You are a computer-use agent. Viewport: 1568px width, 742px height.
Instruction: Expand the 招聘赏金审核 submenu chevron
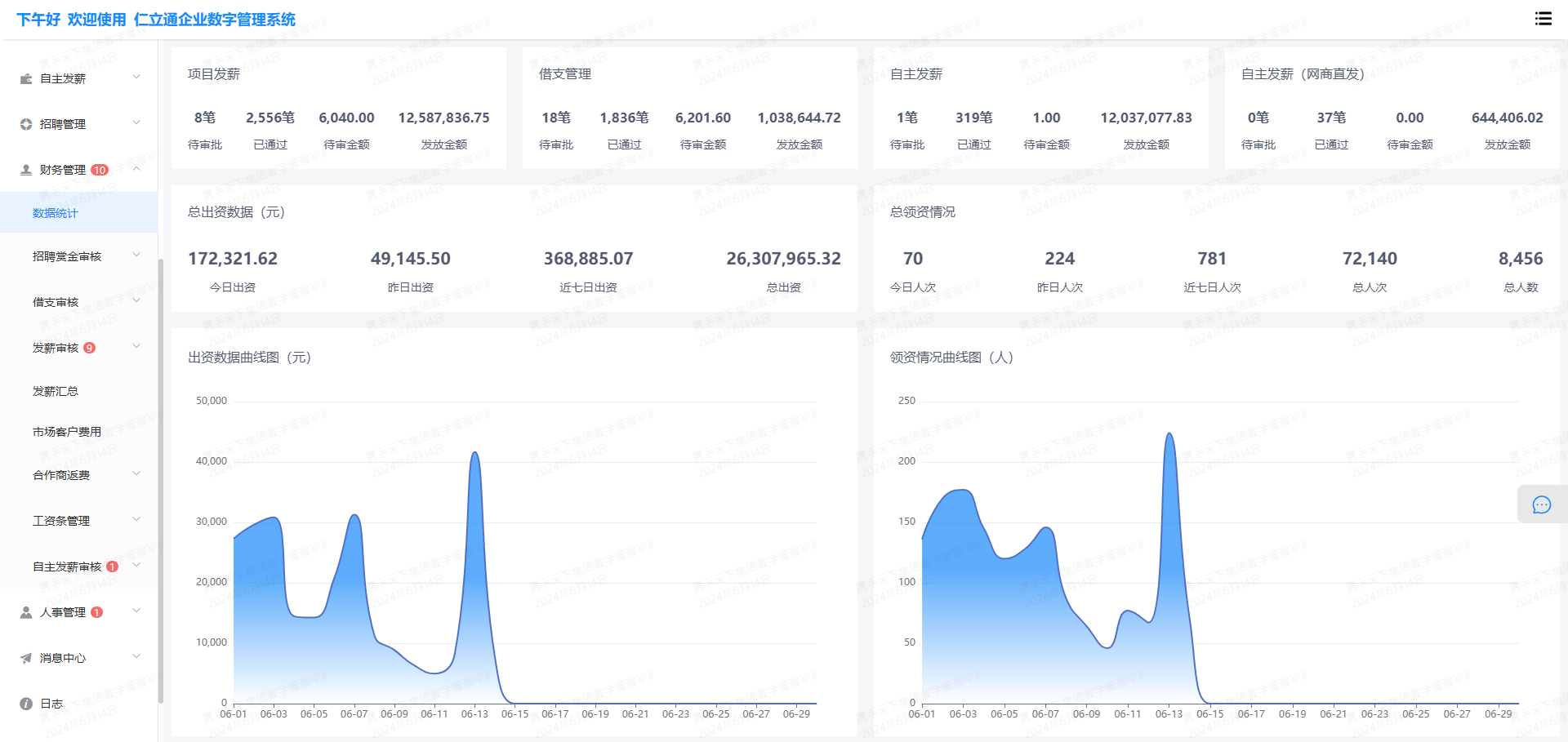pyautogui.click(x=136, y=255)
